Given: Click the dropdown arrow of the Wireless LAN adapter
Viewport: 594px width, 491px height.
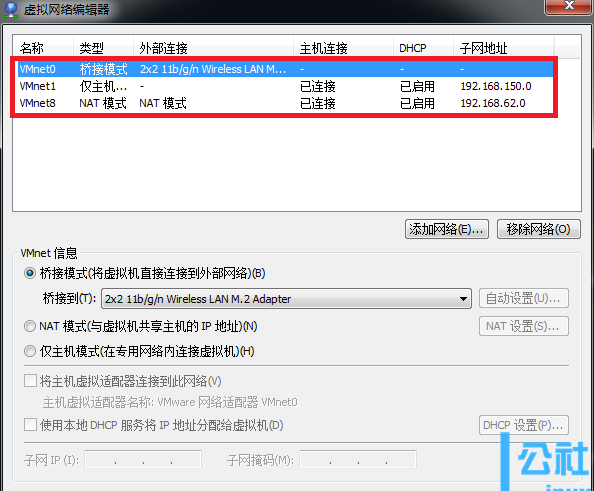Looking at the screenshot, I should pos(463,299).
